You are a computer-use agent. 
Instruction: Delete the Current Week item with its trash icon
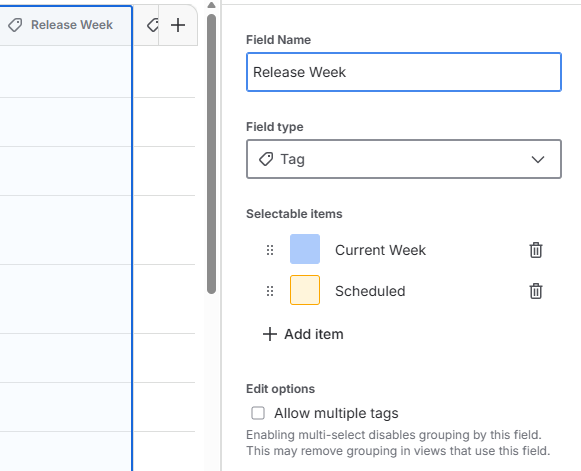536,250
